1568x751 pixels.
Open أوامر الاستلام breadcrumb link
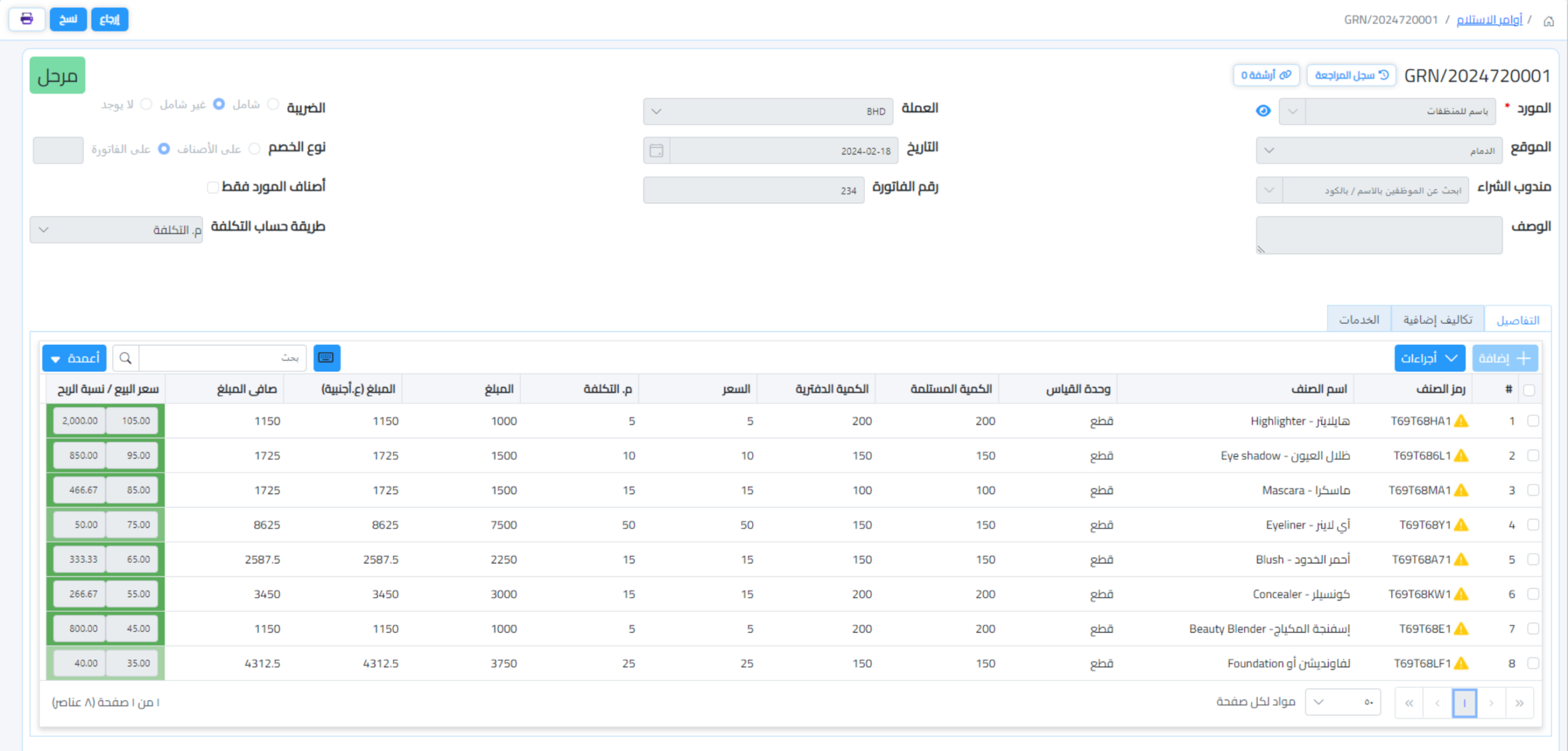[1488, 20]
